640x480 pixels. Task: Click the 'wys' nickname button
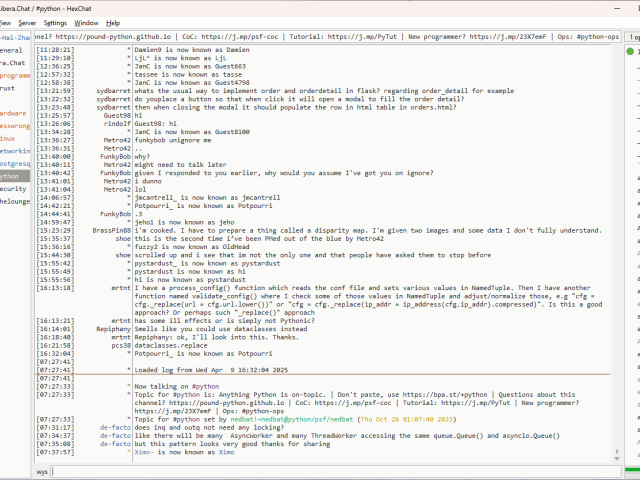pyautogui.click(x=42, y=471)
